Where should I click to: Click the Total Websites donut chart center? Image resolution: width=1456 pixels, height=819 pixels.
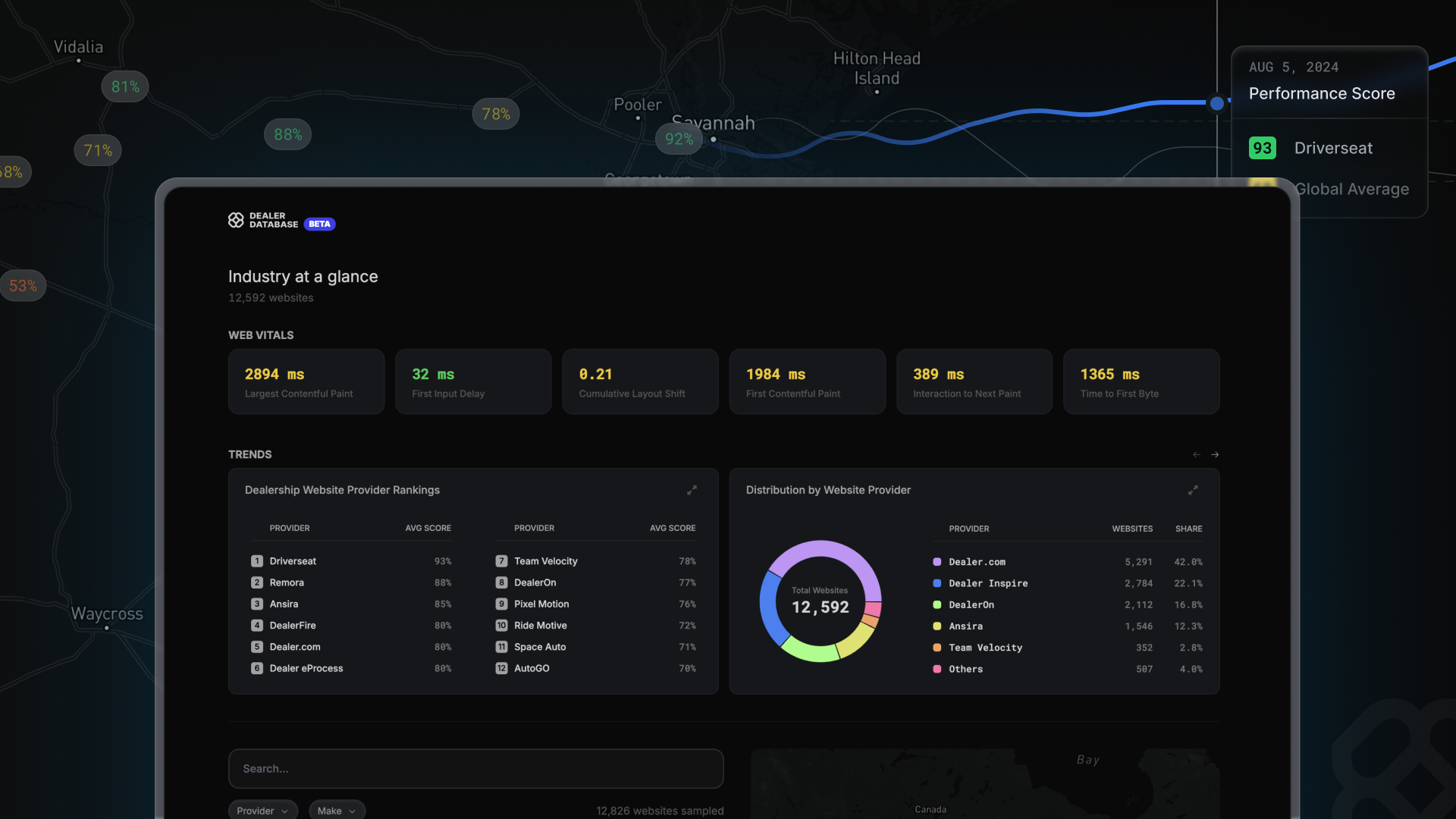click(820, 601)
